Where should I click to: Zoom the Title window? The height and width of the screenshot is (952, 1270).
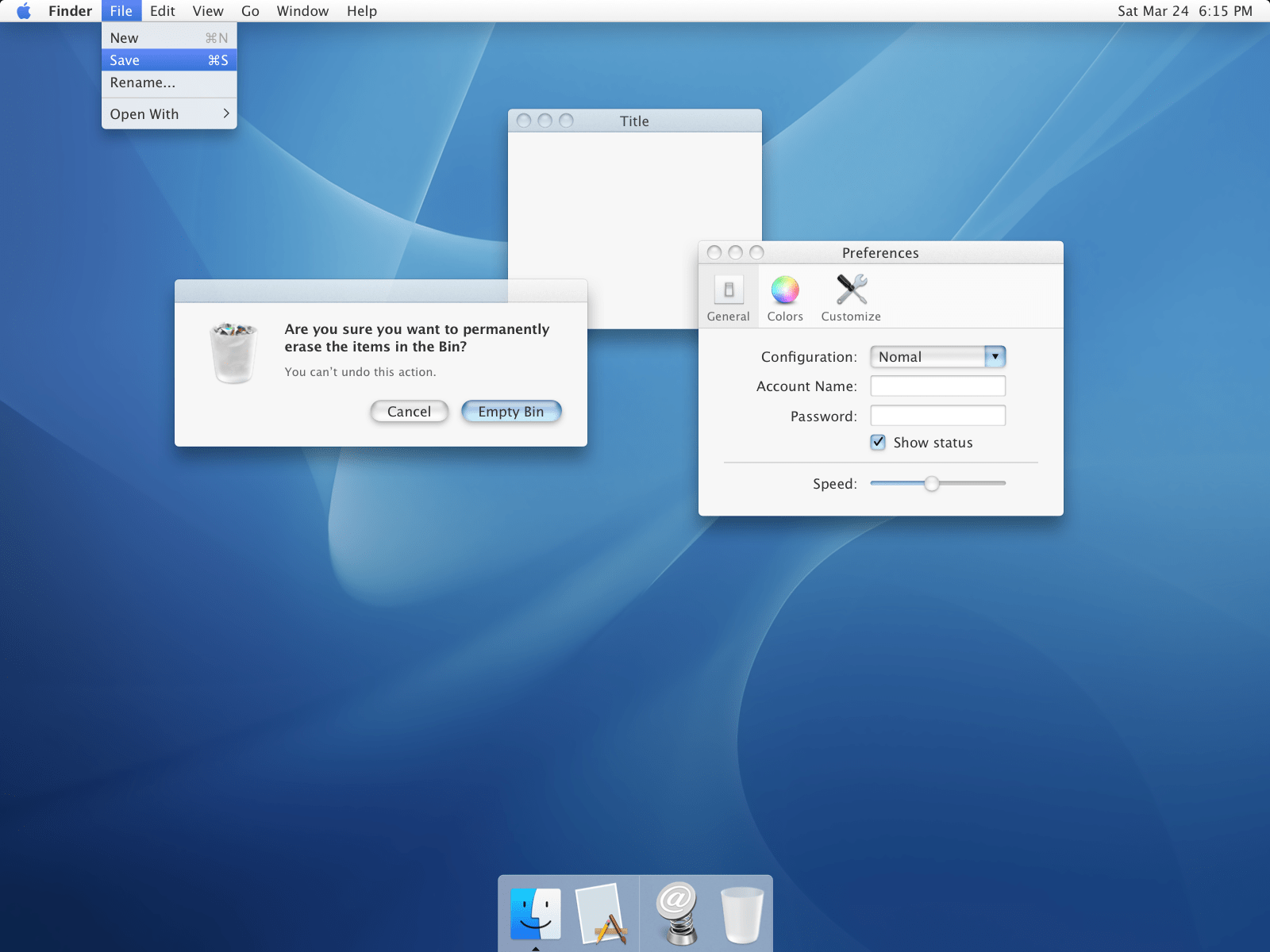(x=566, y=121)
